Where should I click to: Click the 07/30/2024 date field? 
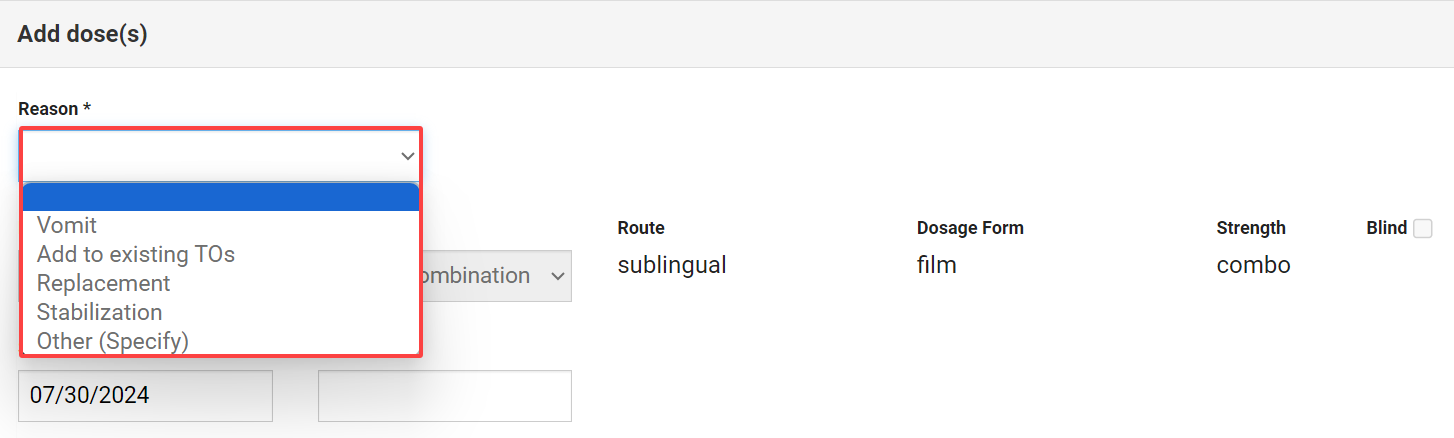pos(145,396)
